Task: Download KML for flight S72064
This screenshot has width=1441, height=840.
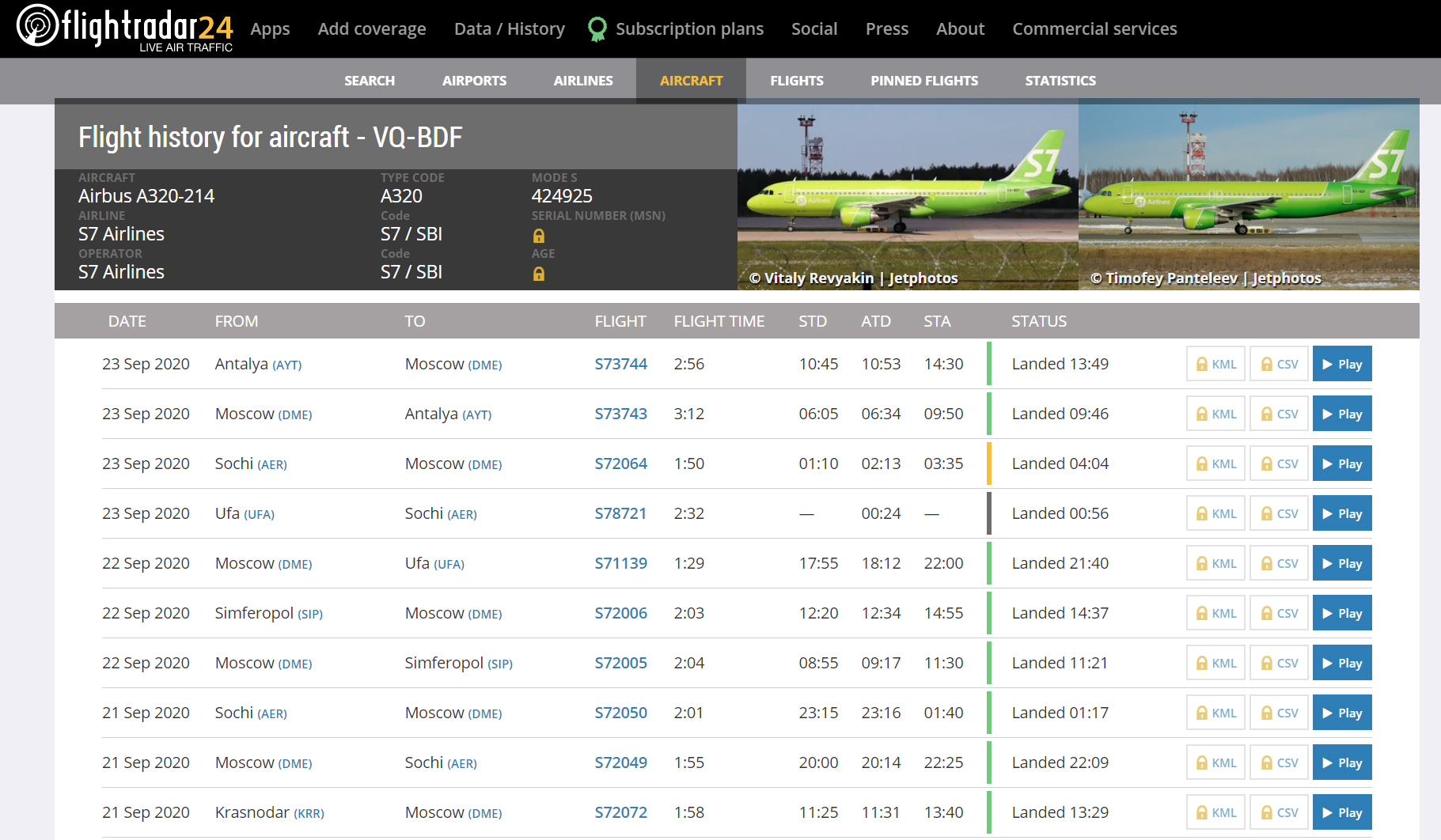Action: [x=1215, y=464]
